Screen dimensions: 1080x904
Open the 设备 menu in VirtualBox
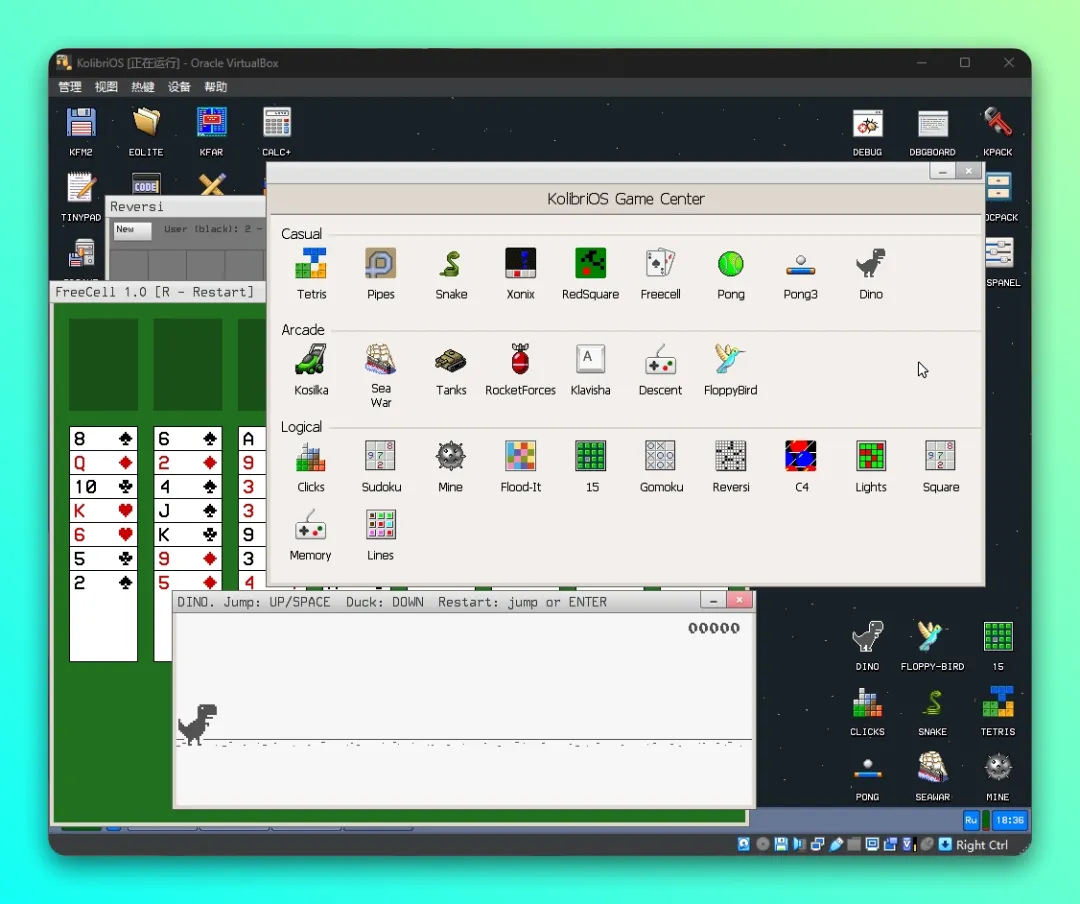[x=179, y=87]
